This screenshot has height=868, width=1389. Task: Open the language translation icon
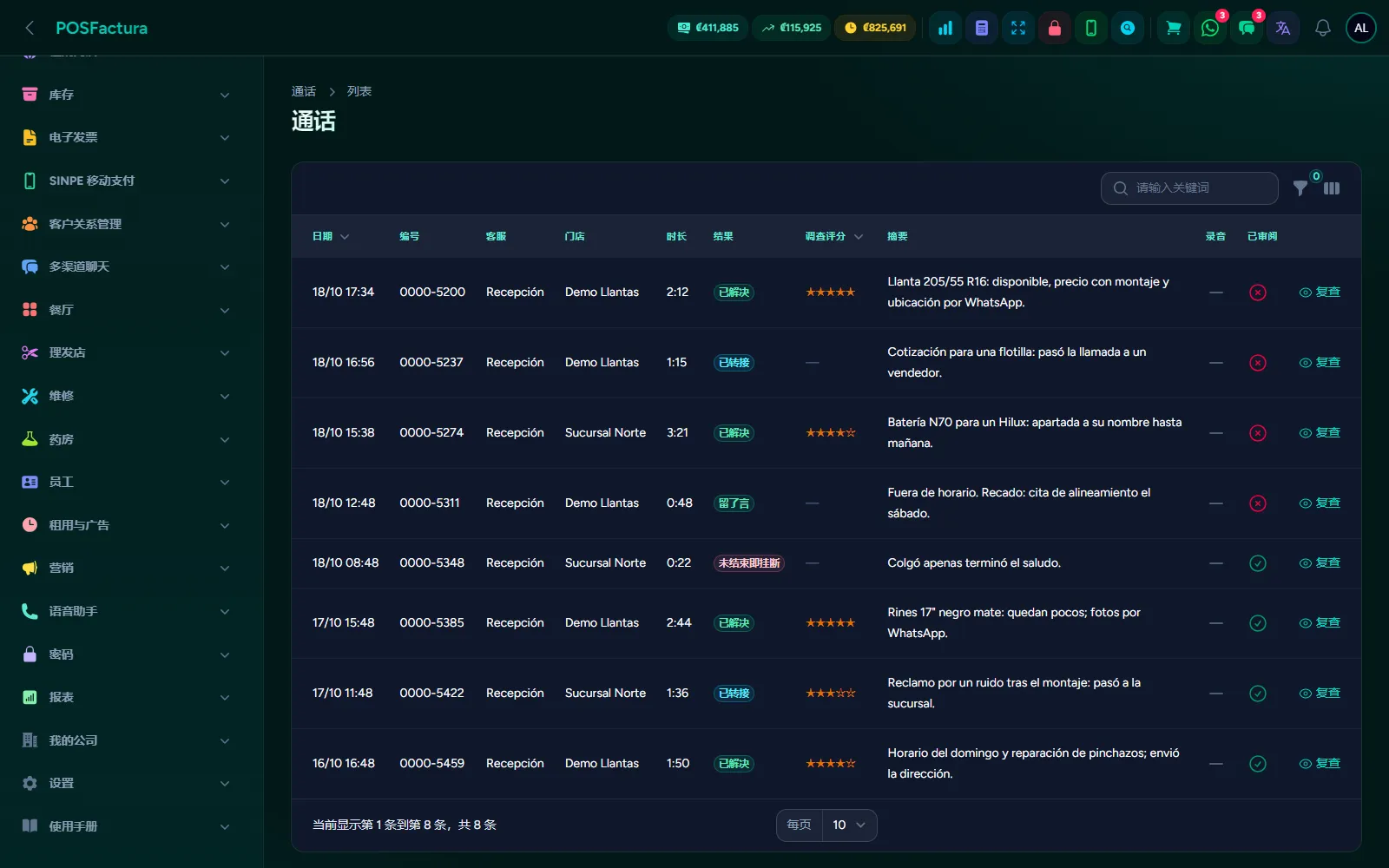click(1283, 28)
